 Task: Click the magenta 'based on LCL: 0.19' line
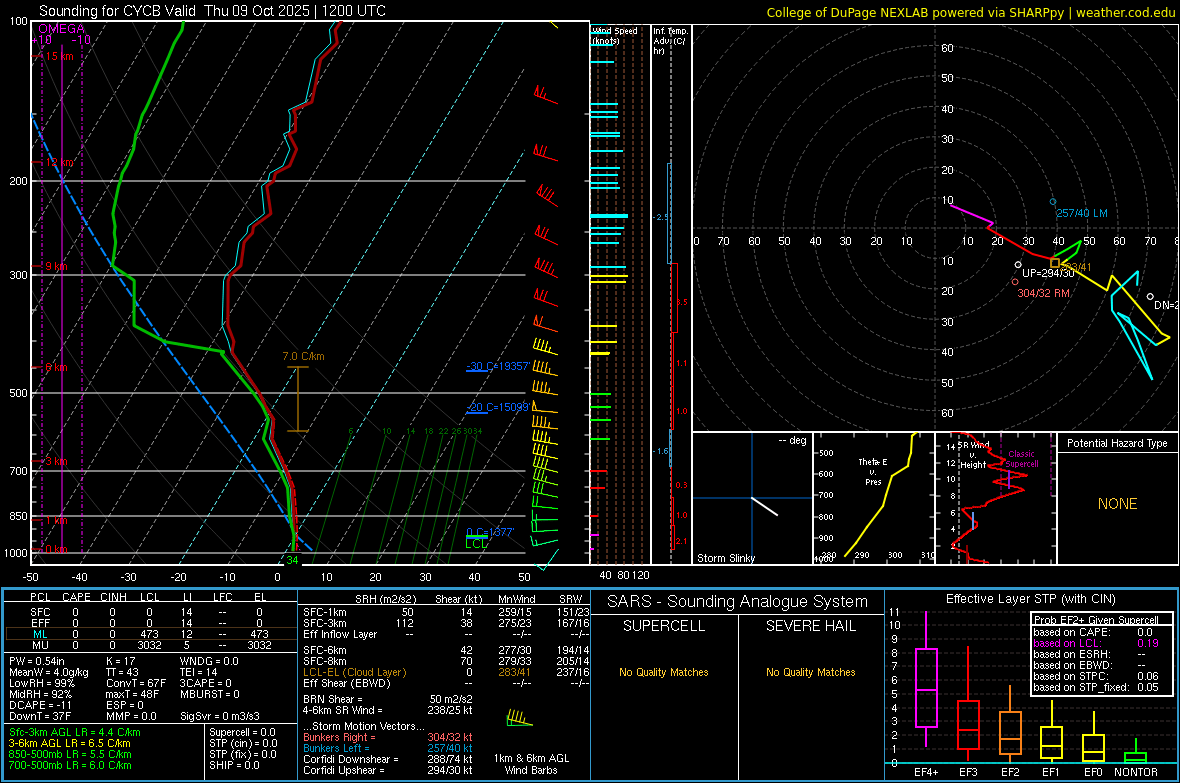point(1096,643)
